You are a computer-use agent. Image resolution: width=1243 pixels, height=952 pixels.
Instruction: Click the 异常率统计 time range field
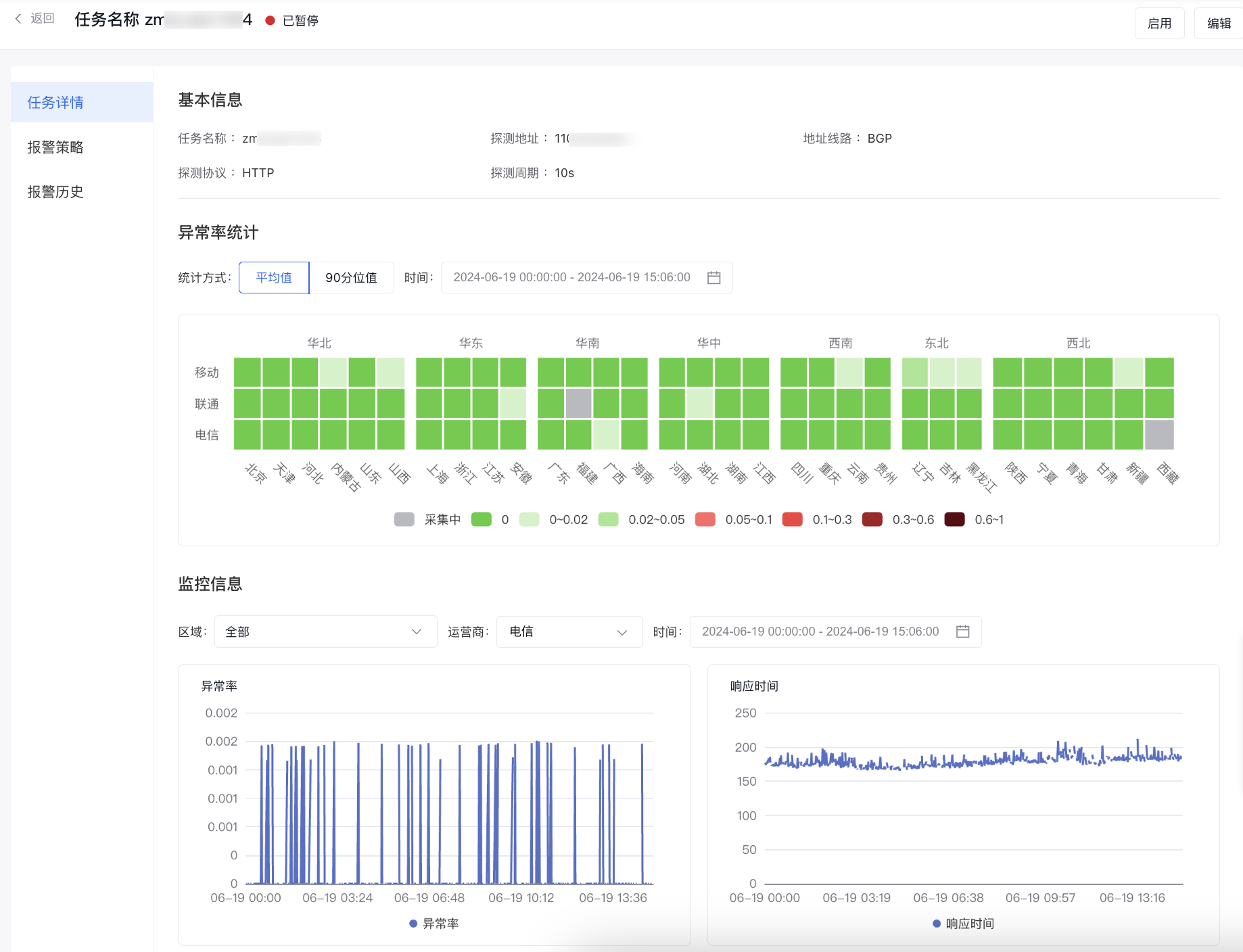point(586,278)
